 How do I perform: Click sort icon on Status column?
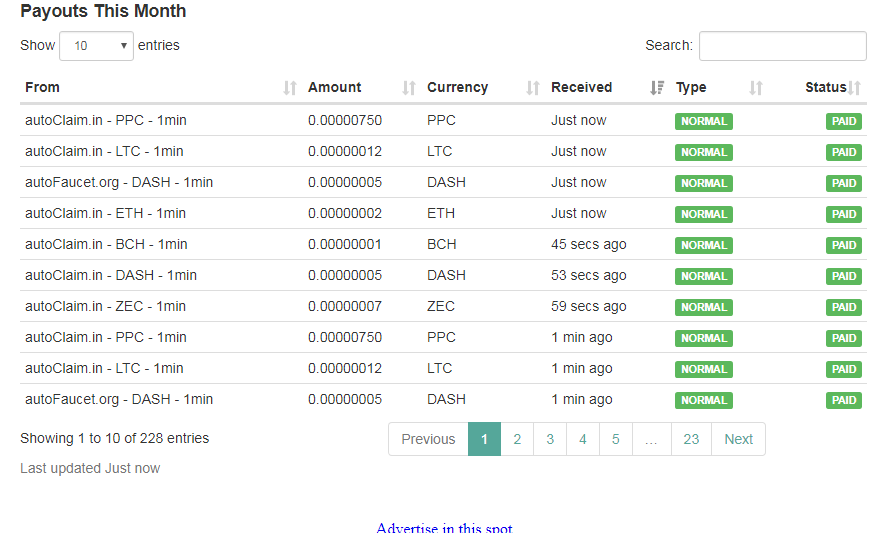point(855,88)
